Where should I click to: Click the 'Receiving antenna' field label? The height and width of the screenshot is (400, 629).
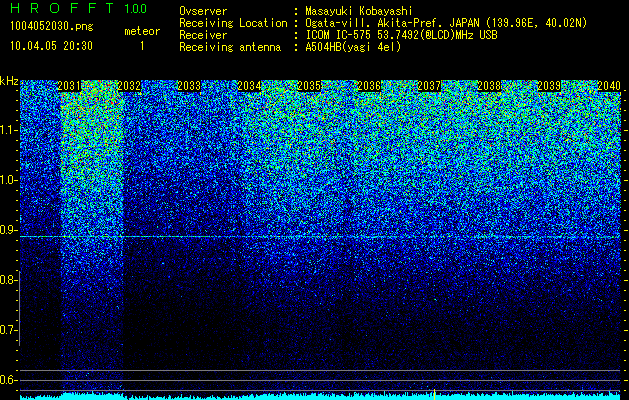tap(230, 47)
